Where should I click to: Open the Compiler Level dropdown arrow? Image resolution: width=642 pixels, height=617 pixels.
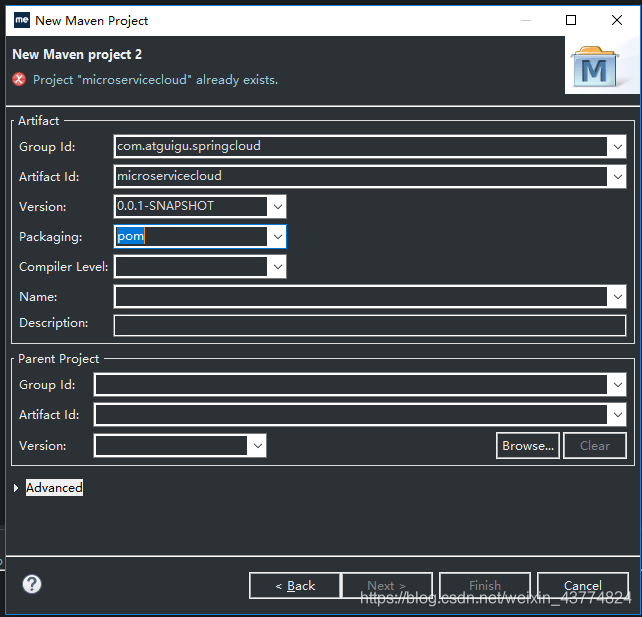277,267
